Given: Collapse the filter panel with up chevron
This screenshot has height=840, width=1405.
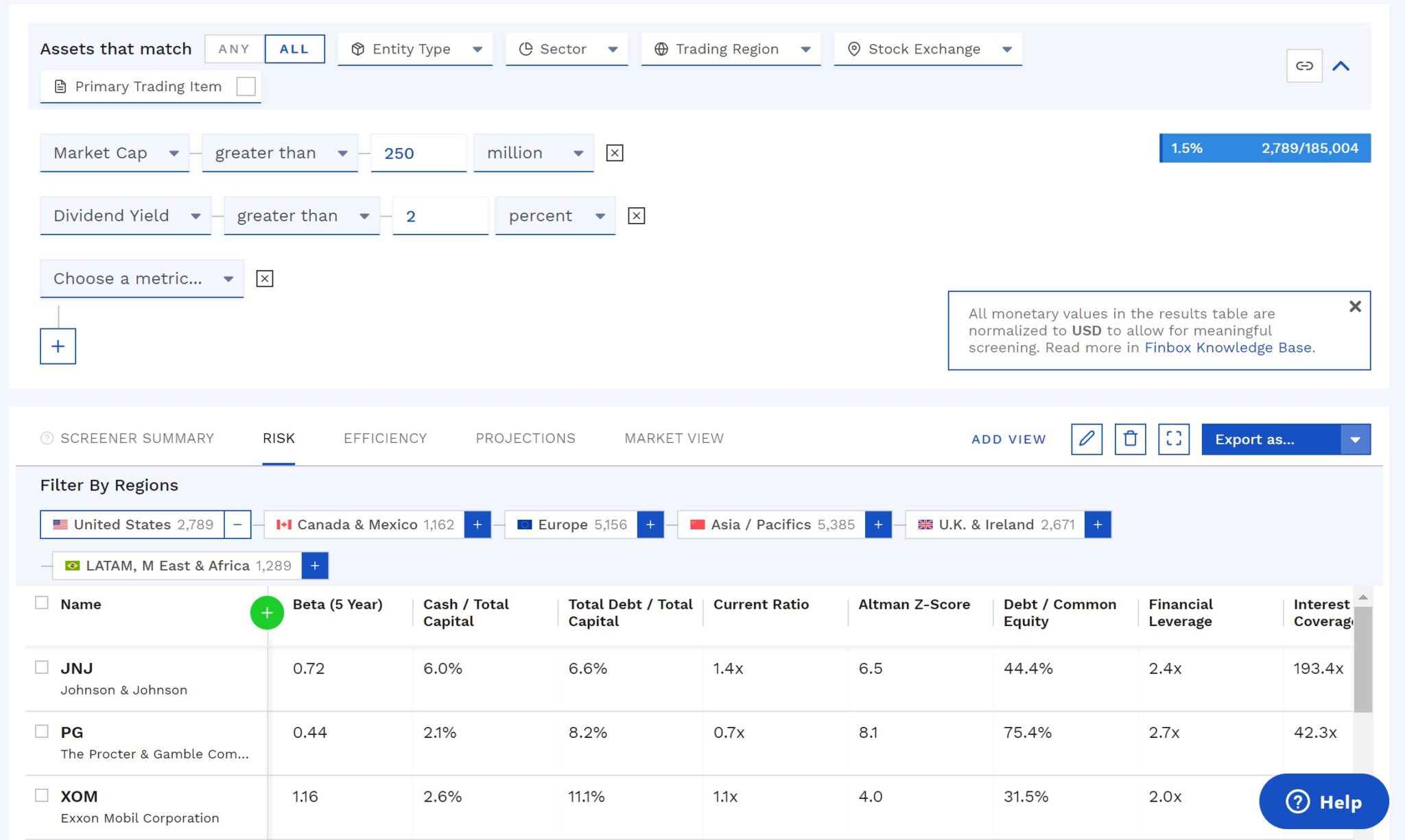Looking at the screenshot, I should coord(1341,66).
